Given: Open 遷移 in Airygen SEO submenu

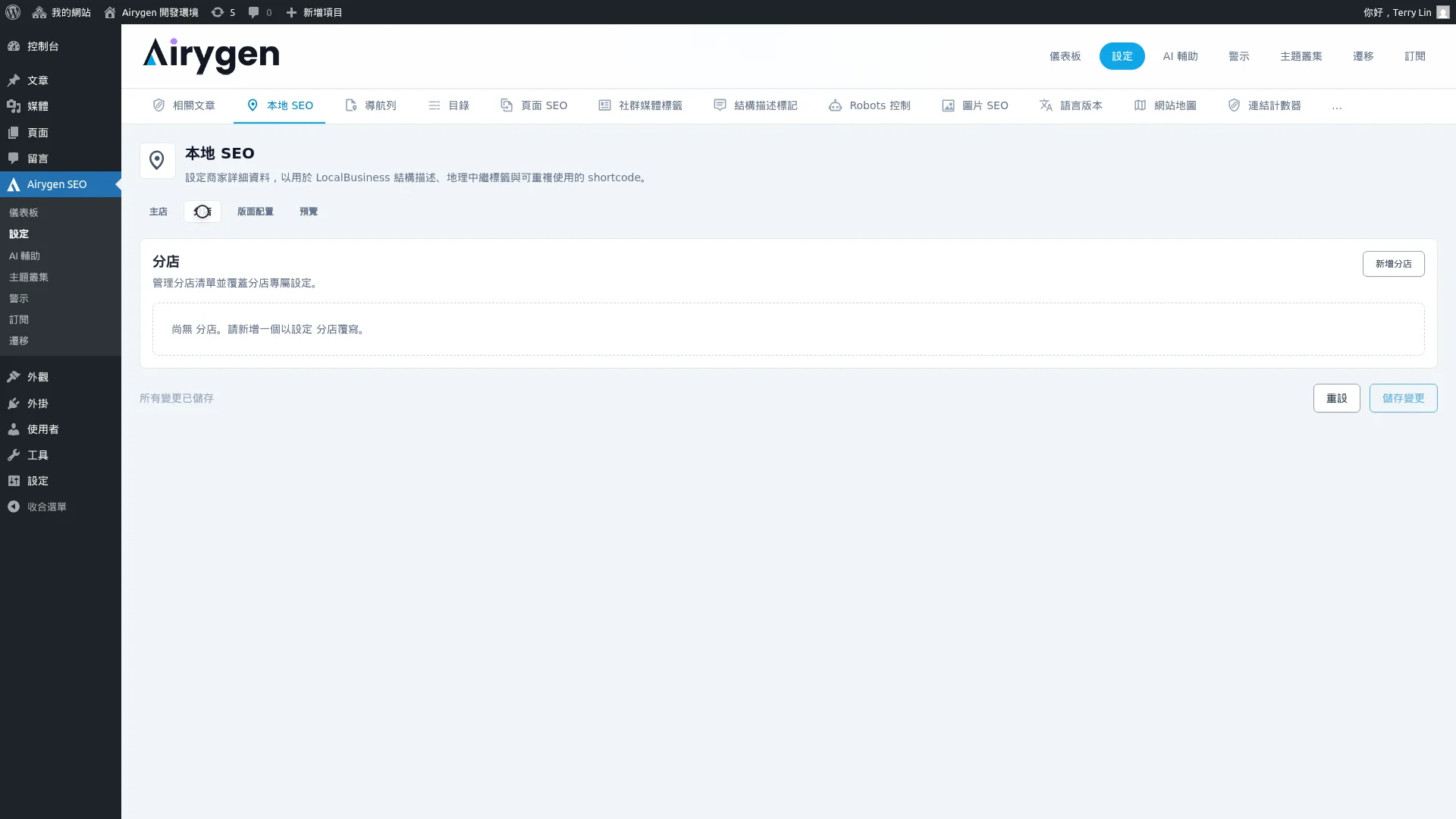Looking at the screenshot, I should click(x=19, y=341).
